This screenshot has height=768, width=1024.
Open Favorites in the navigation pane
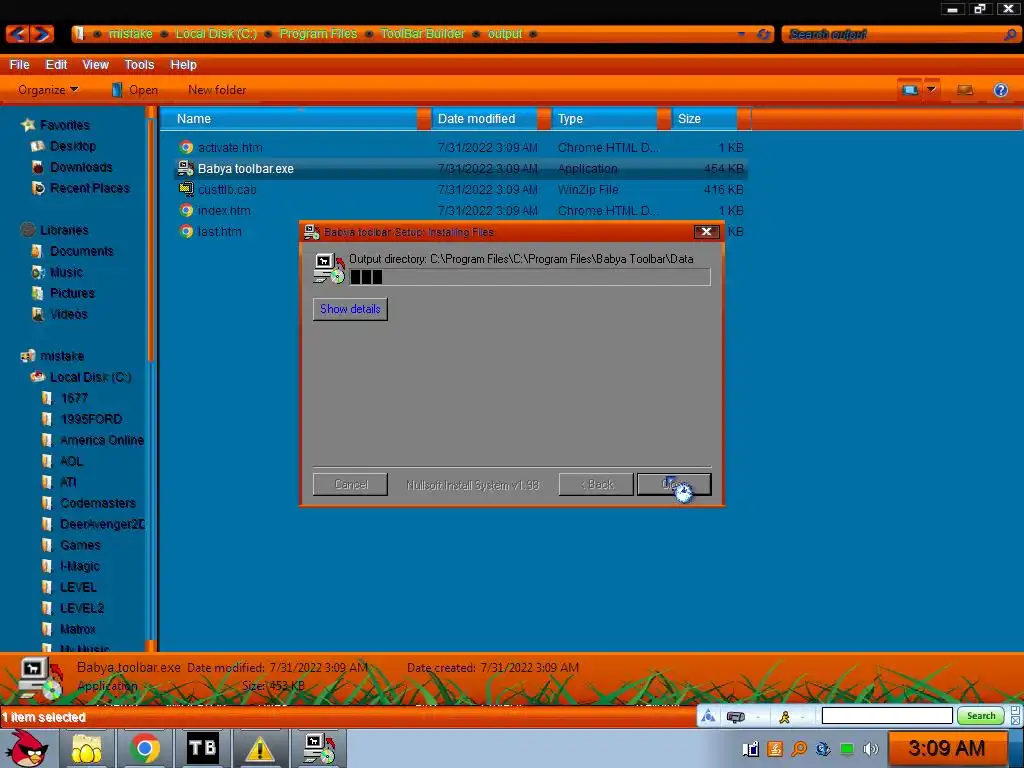click(64, 125)
